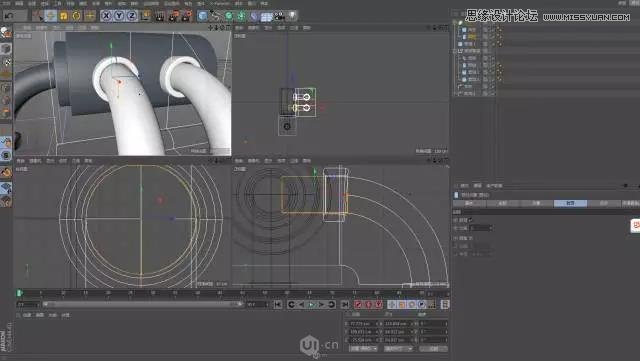Select the second tab in attribute manager
The height and width of the screenshot is (361, 640).
click(503, 203)
